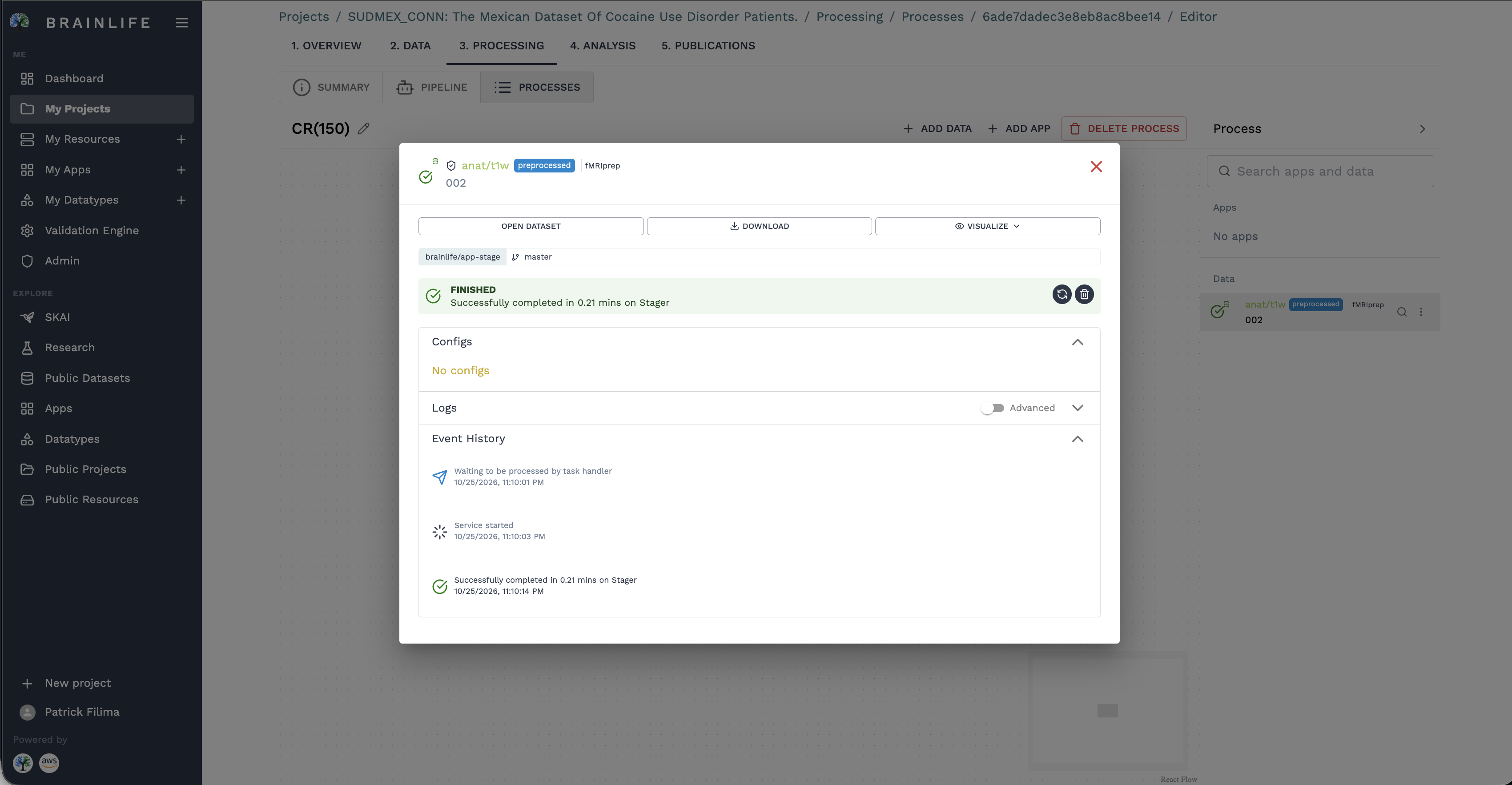This screenshot has width=1512, height=785.
Task: Switch to 1. Overview tab
Action: (x=326, y=46)
